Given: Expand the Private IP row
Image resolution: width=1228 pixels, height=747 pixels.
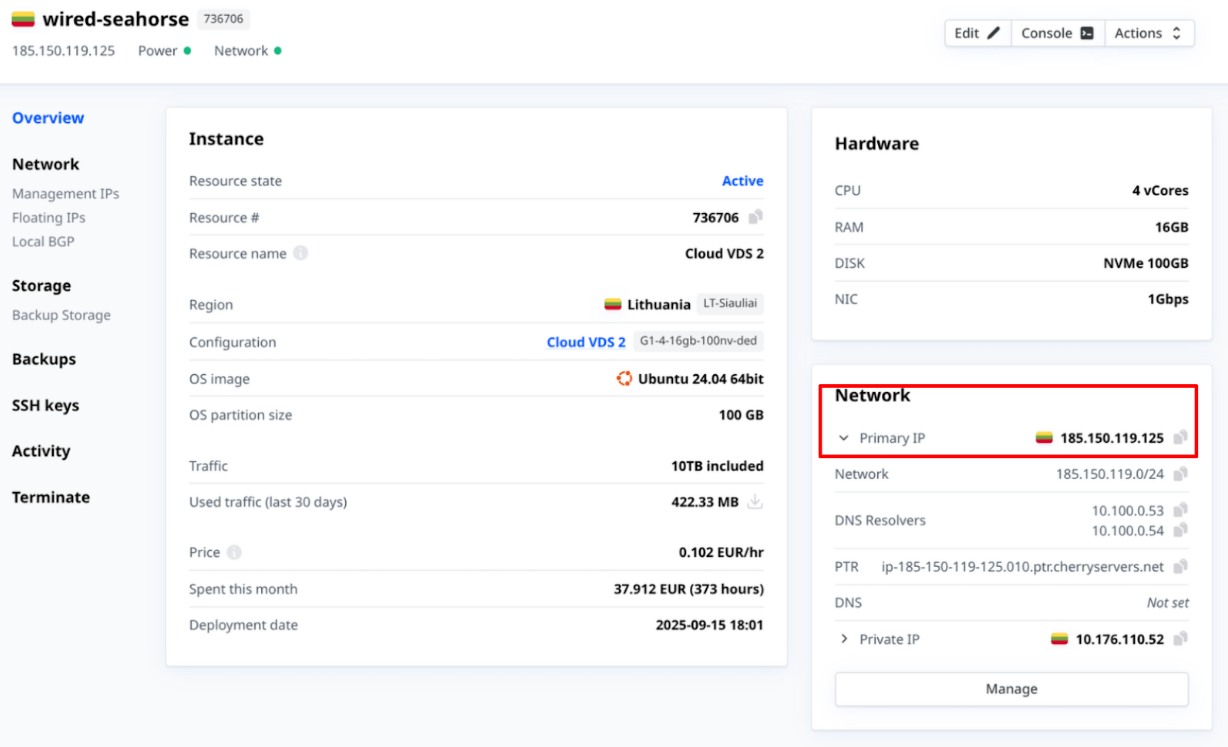Looking at the screenshot, I should [x=844, y=639].
